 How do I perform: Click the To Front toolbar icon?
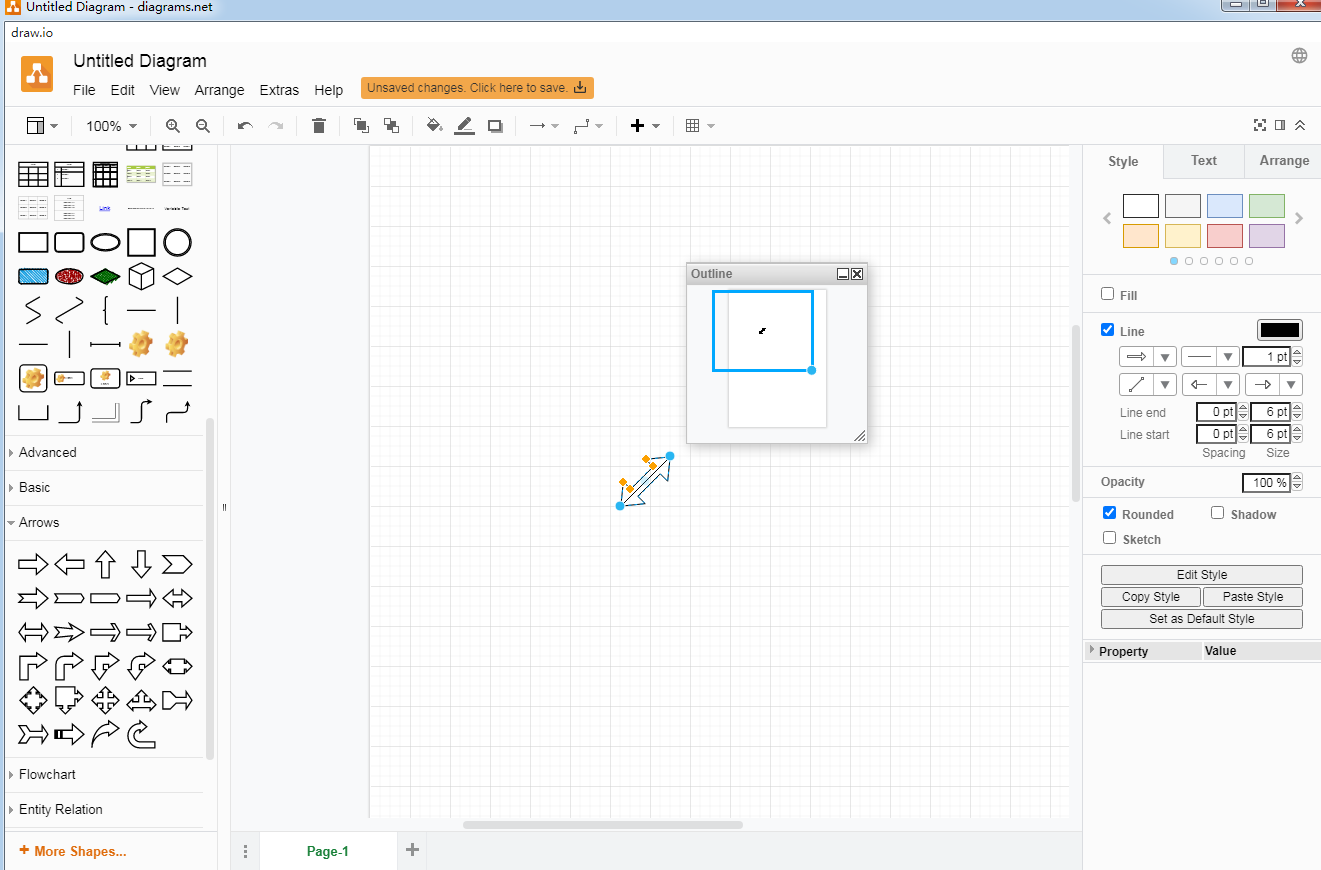point(361,126)
